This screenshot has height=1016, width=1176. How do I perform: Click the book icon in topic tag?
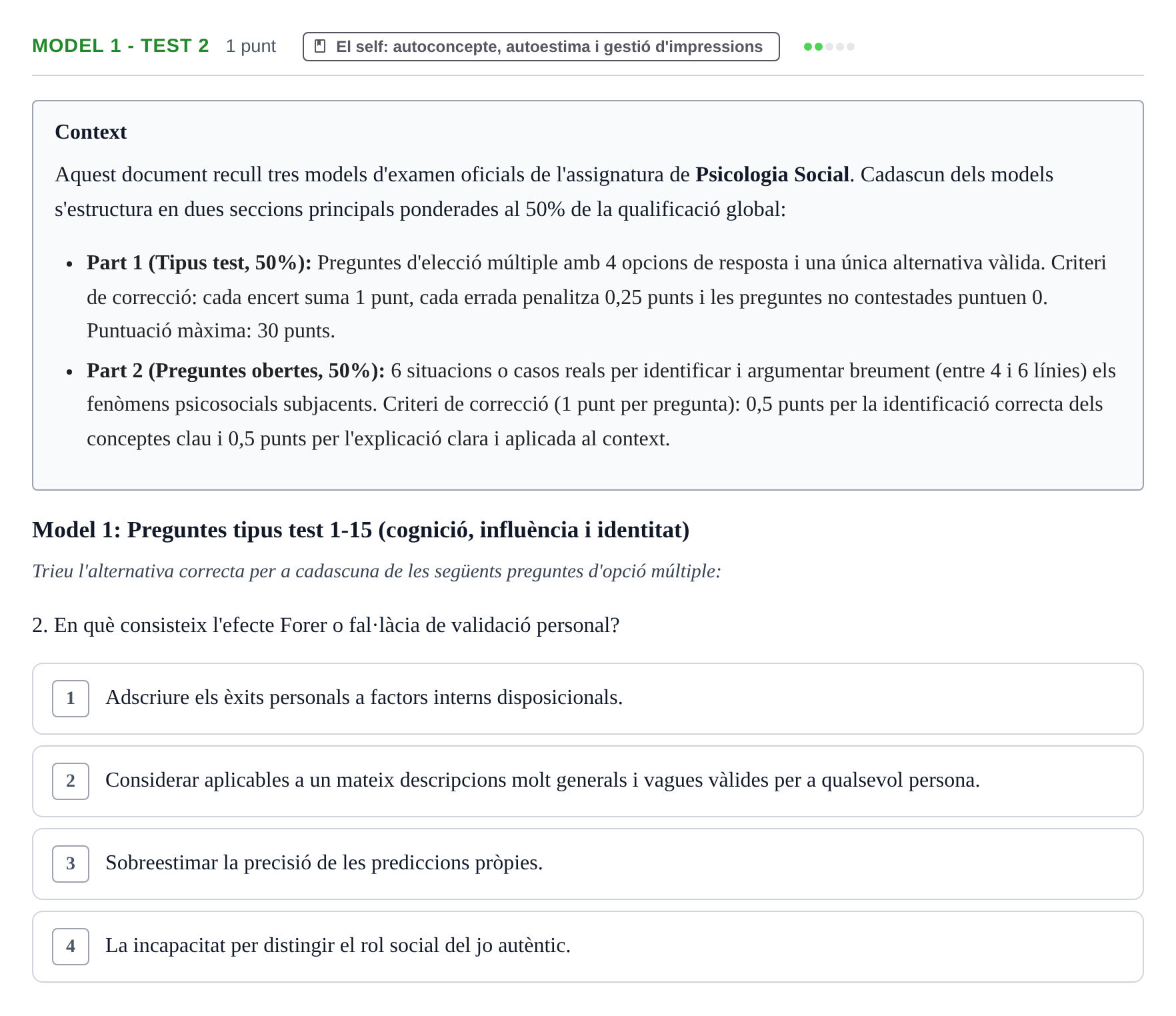coord(320,47)
